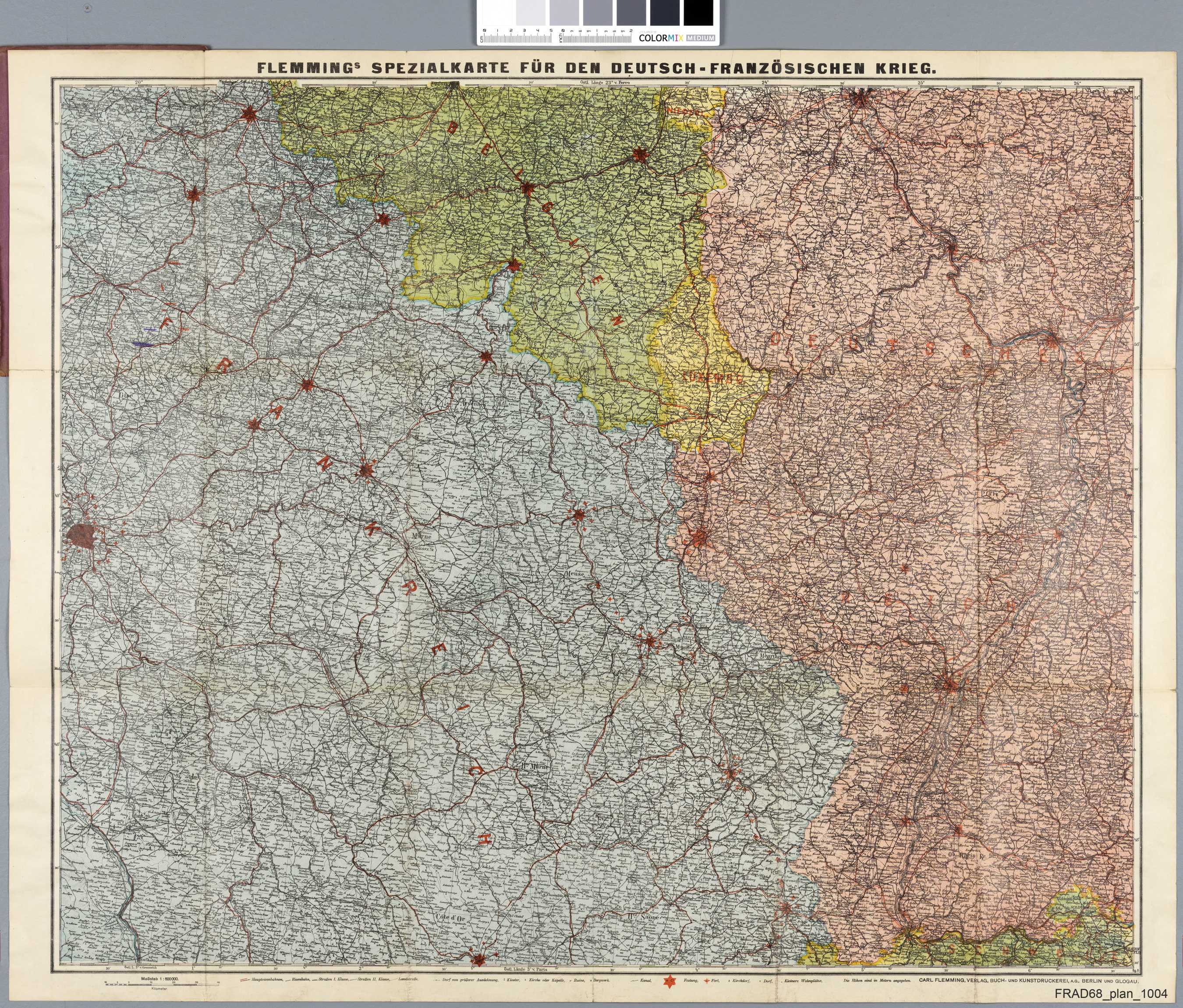
Task: Click 'Die Höhen sind in Metern angegeben' note
Action: [x=877, y=981]
